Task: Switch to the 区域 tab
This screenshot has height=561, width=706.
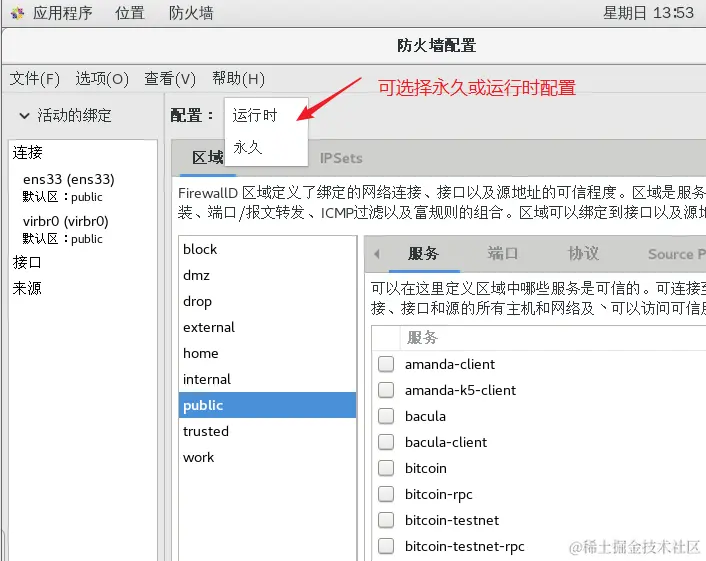Action: pyautogui.click(x=207, y=158)
